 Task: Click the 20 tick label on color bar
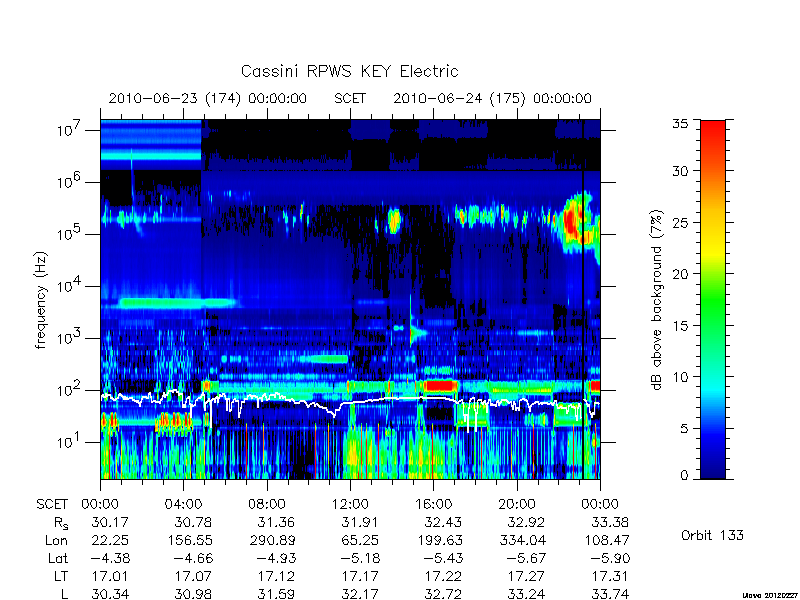pyautogui.click(x=680, y=274)
